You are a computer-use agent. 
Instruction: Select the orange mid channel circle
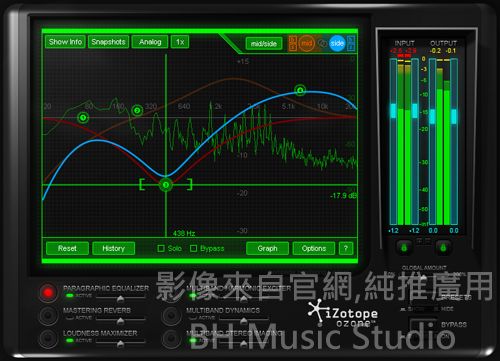coord(306,43)
